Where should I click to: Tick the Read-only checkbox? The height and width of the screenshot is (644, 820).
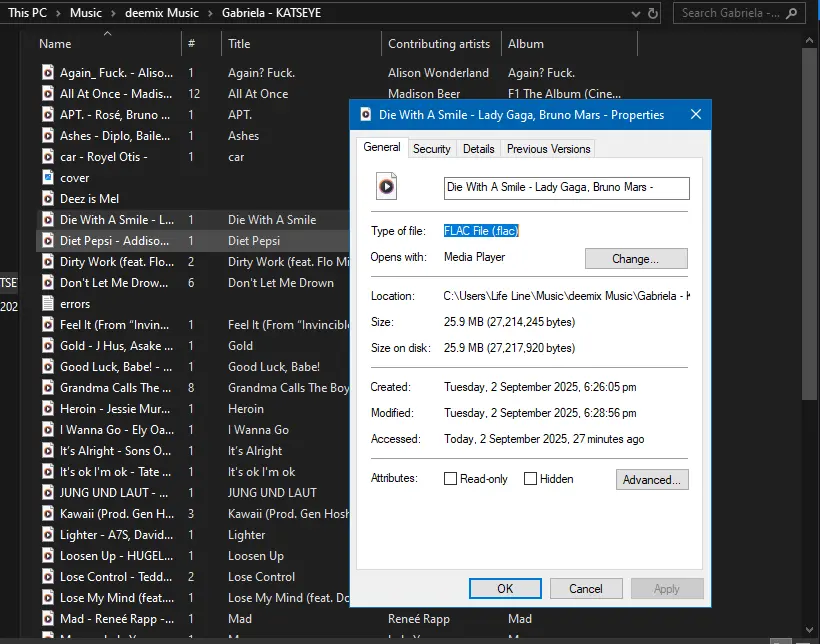450,479
